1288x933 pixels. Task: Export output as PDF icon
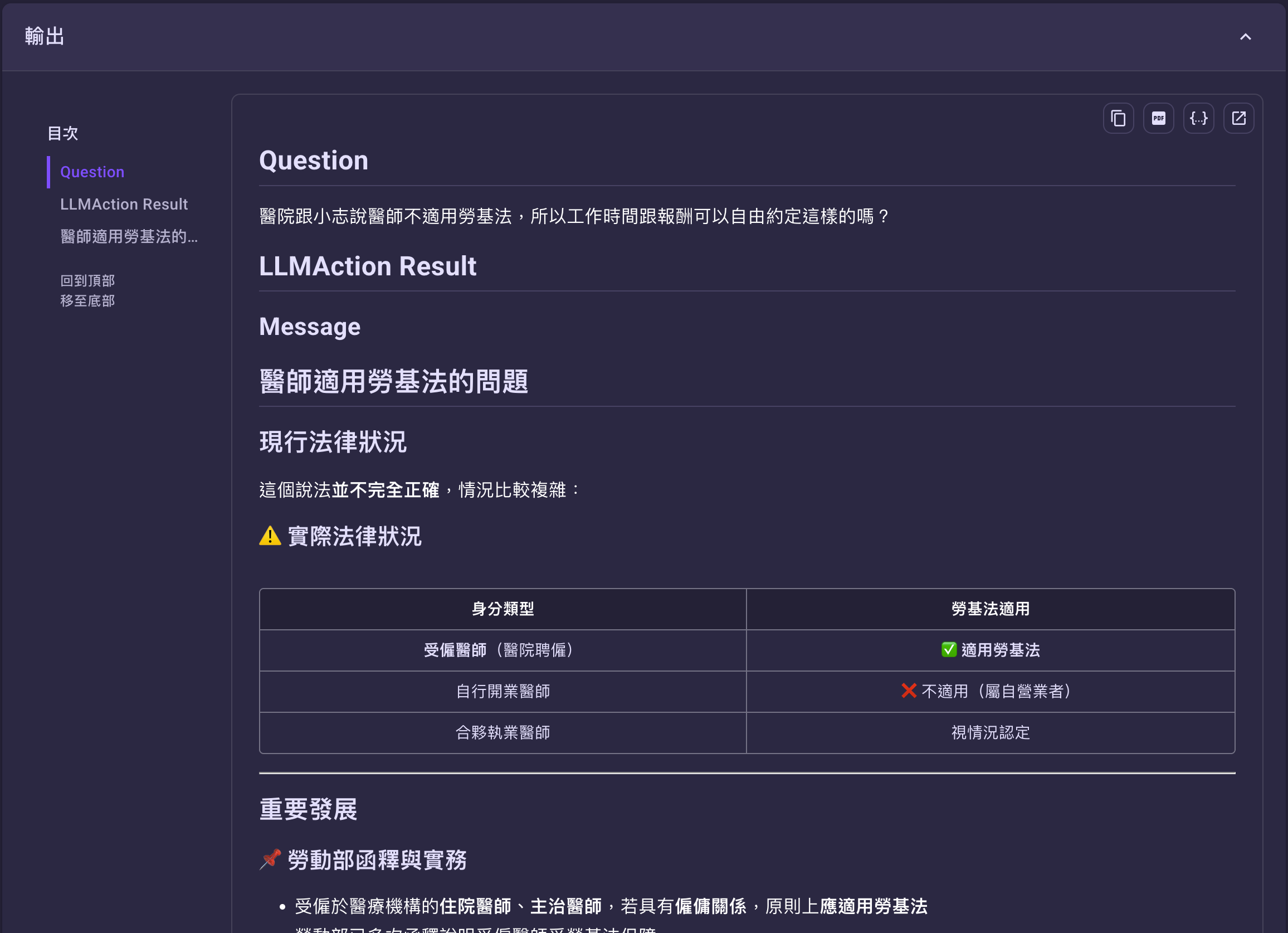click(x=1158, y=118)
